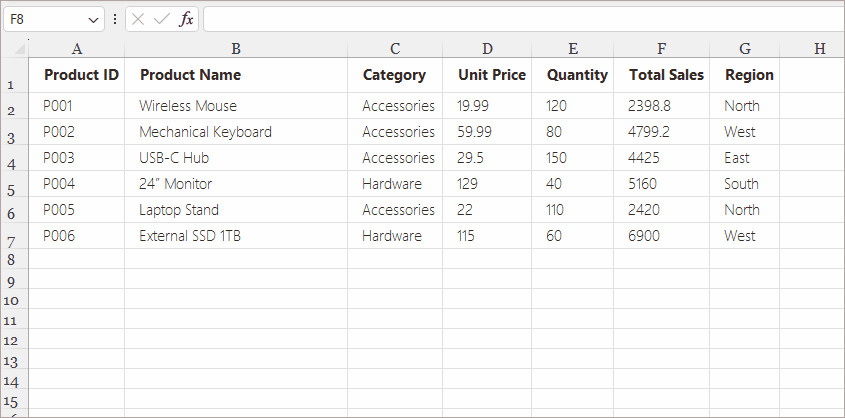
Task: Click the Total Sales header cell
Action: [662, 75]
